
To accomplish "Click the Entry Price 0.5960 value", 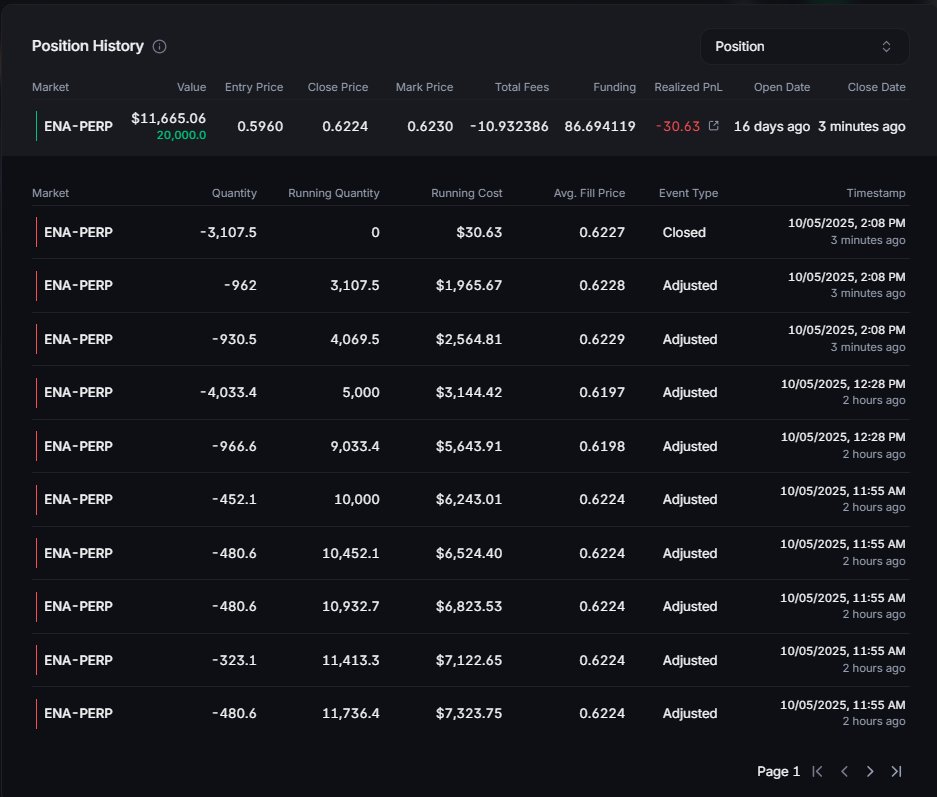I will pyautogui.click(x=260, y=126).
